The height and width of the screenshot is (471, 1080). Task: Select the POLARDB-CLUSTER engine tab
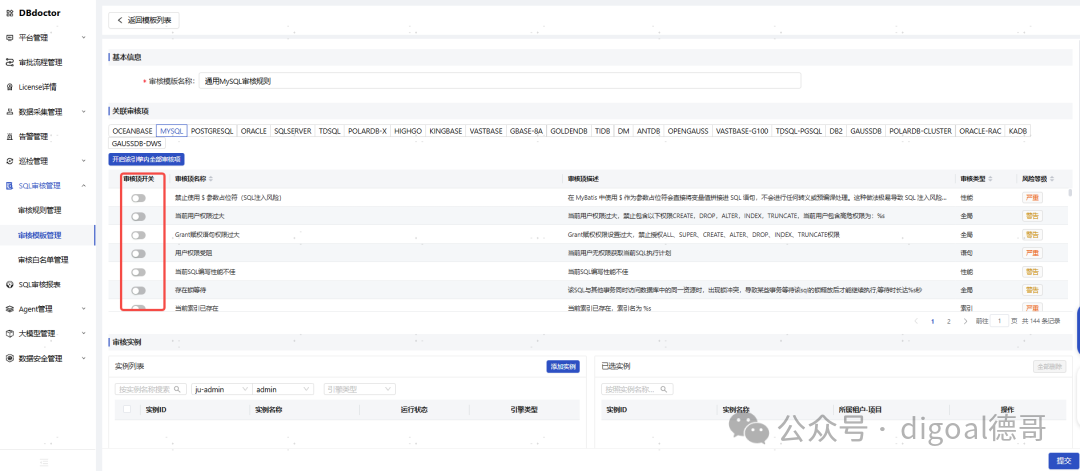(920, 130)
